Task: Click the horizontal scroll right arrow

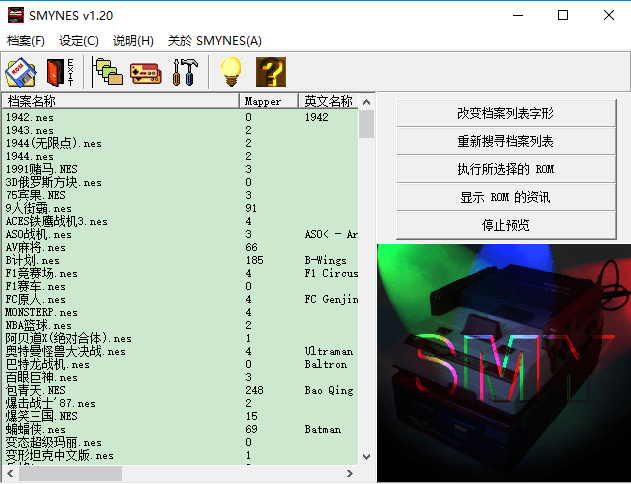Action: [350, 473]
